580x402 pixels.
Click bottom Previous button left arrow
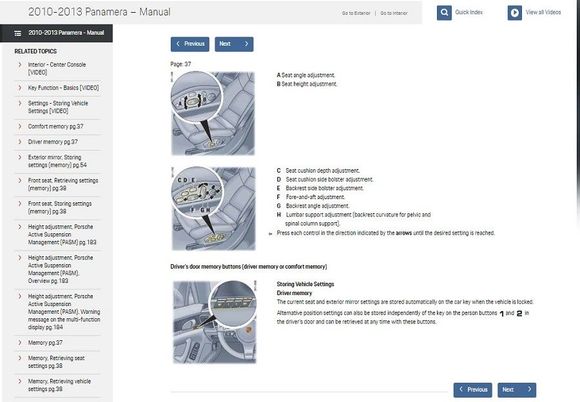click(x=461, y=389)
